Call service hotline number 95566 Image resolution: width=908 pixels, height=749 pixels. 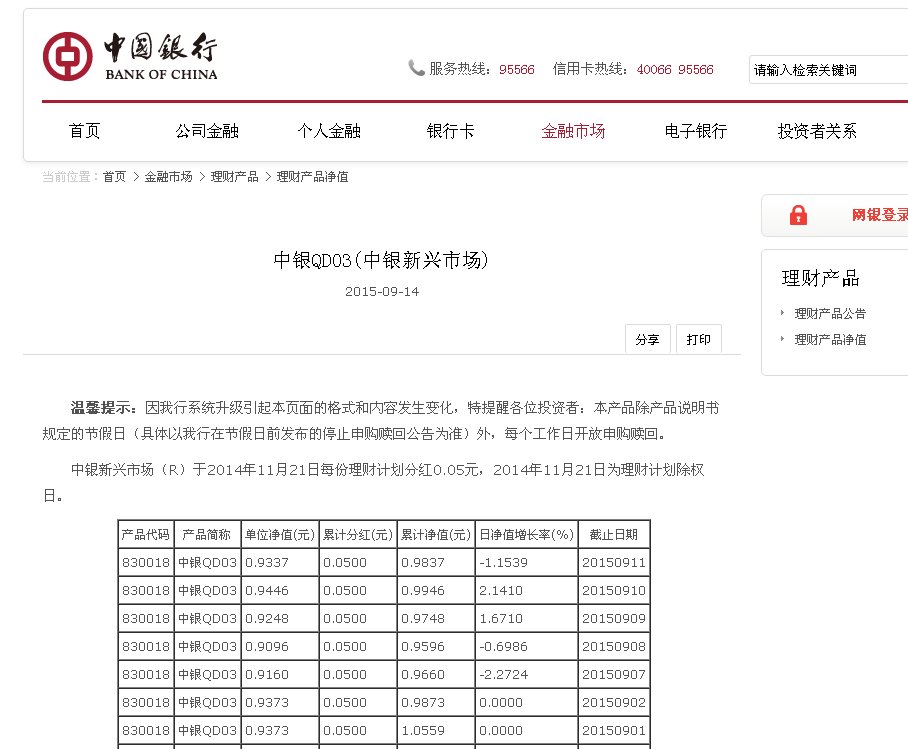517,69
